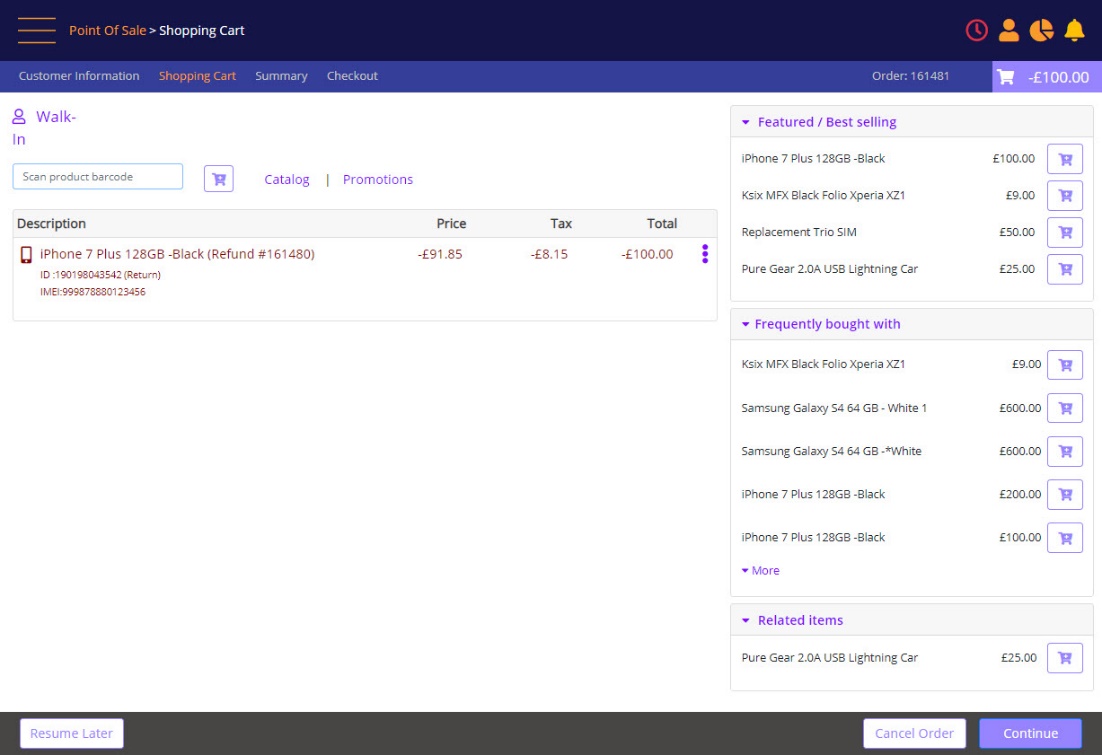Image resolution: width=1102 pixels, height=755 pixels.
Task: Click the IMEI:999878880123456 text
Action: [x=93, y=292]
